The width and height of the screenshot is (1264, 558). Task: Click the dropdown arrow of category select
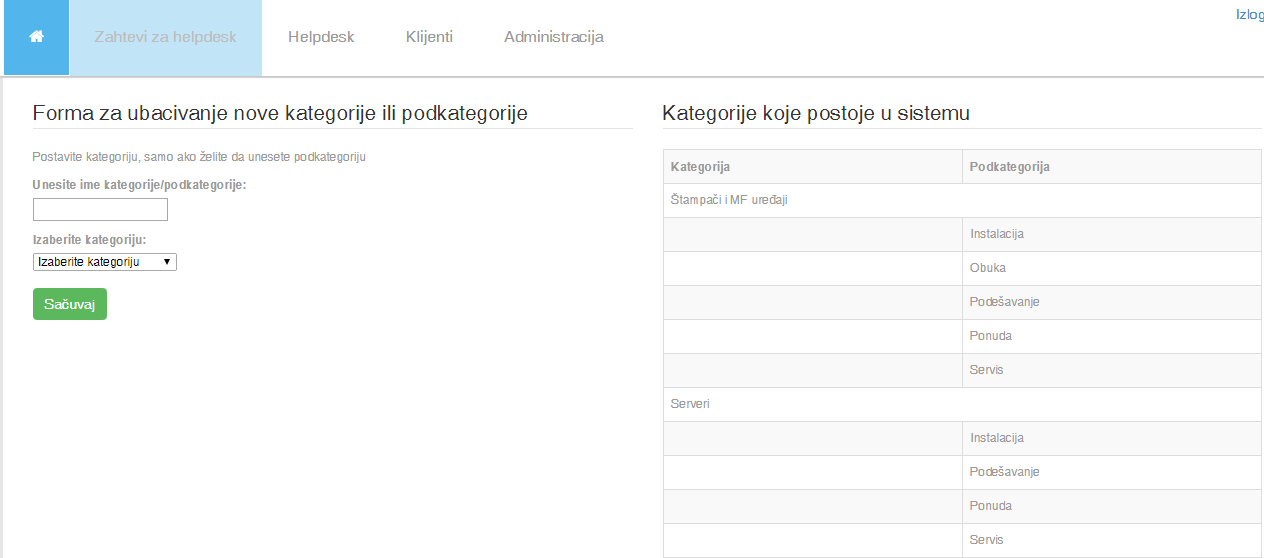point(166,262)
